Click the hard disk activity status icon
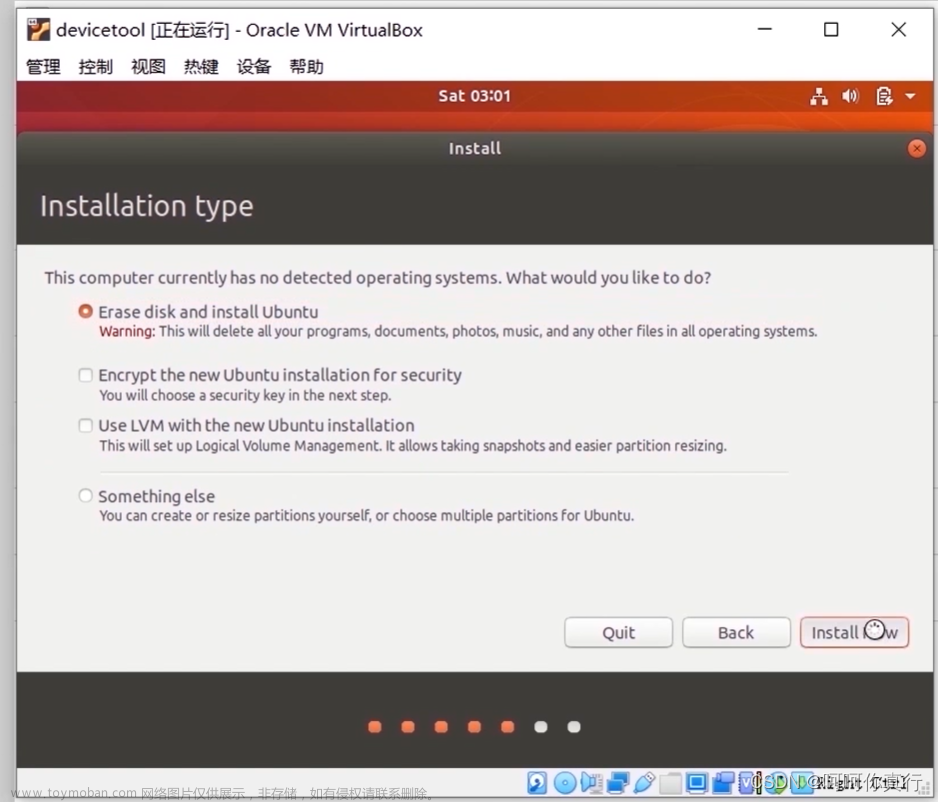The height and width of the screenshot is (802, 938). [x=537, y=782]
